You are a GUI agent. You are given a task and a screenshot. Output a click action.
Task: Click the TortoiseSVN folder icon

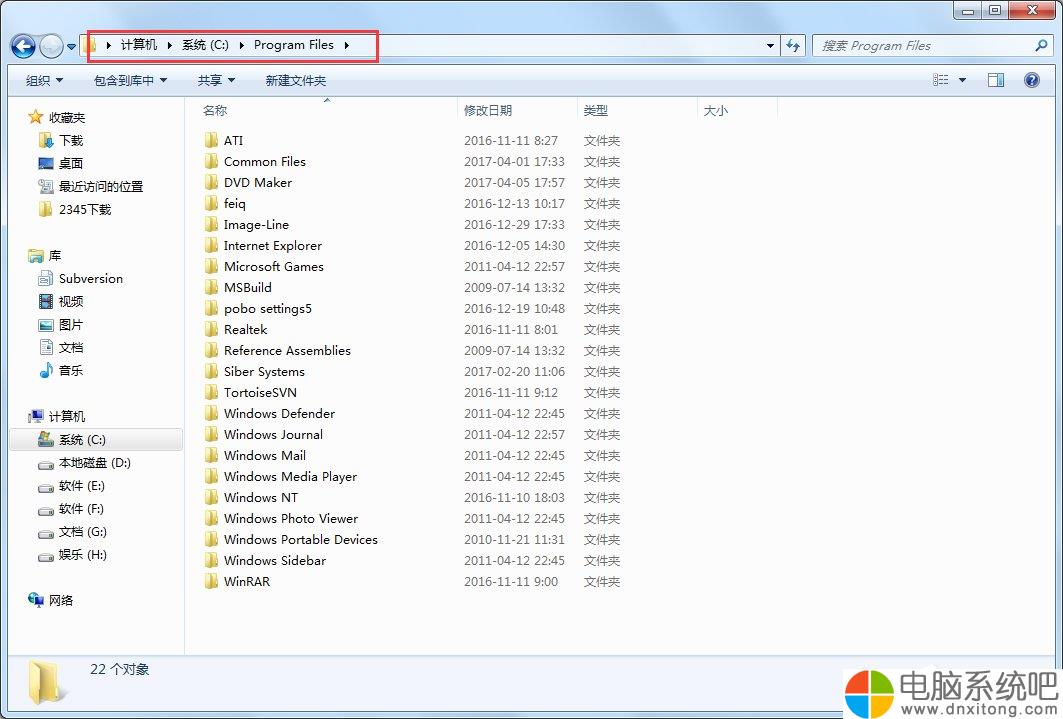tap(212, 392)
